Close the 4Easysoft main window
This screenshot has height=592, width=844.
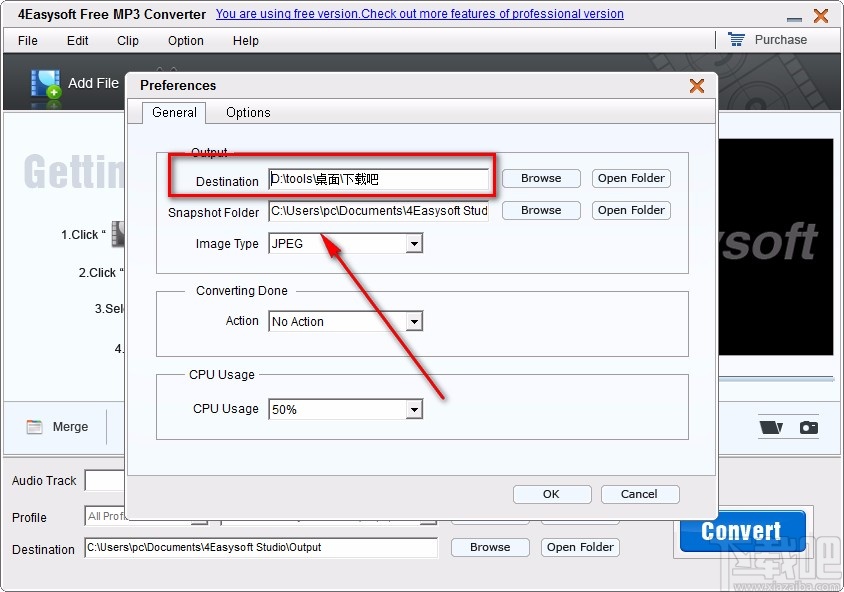(821, 16)
